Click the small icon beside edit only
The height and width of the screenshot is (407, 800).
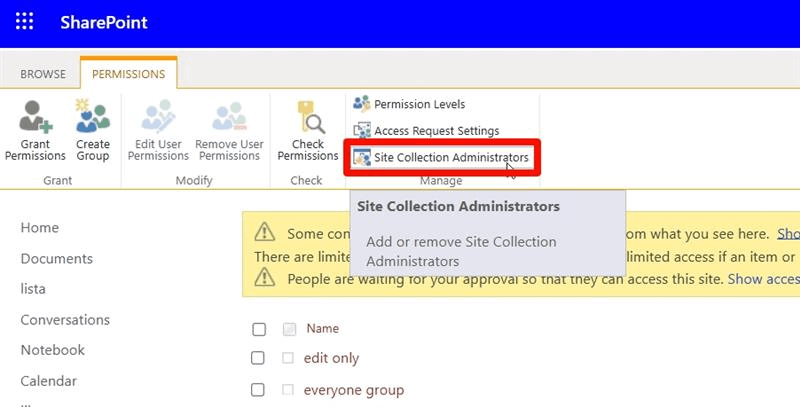click(288, 358)
